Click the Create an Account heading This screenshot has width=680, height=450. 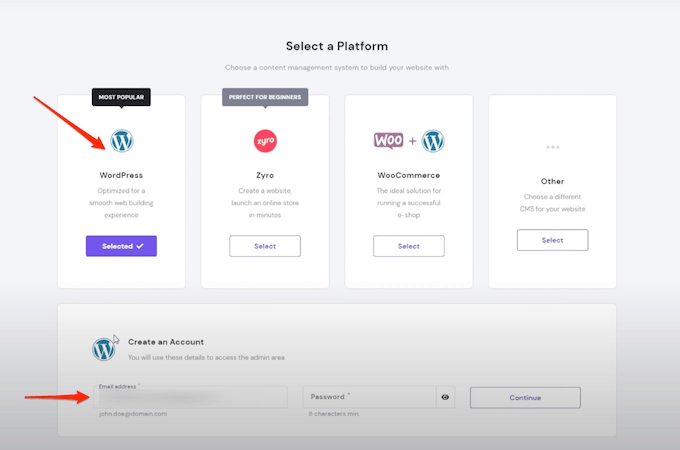(164, 342)
